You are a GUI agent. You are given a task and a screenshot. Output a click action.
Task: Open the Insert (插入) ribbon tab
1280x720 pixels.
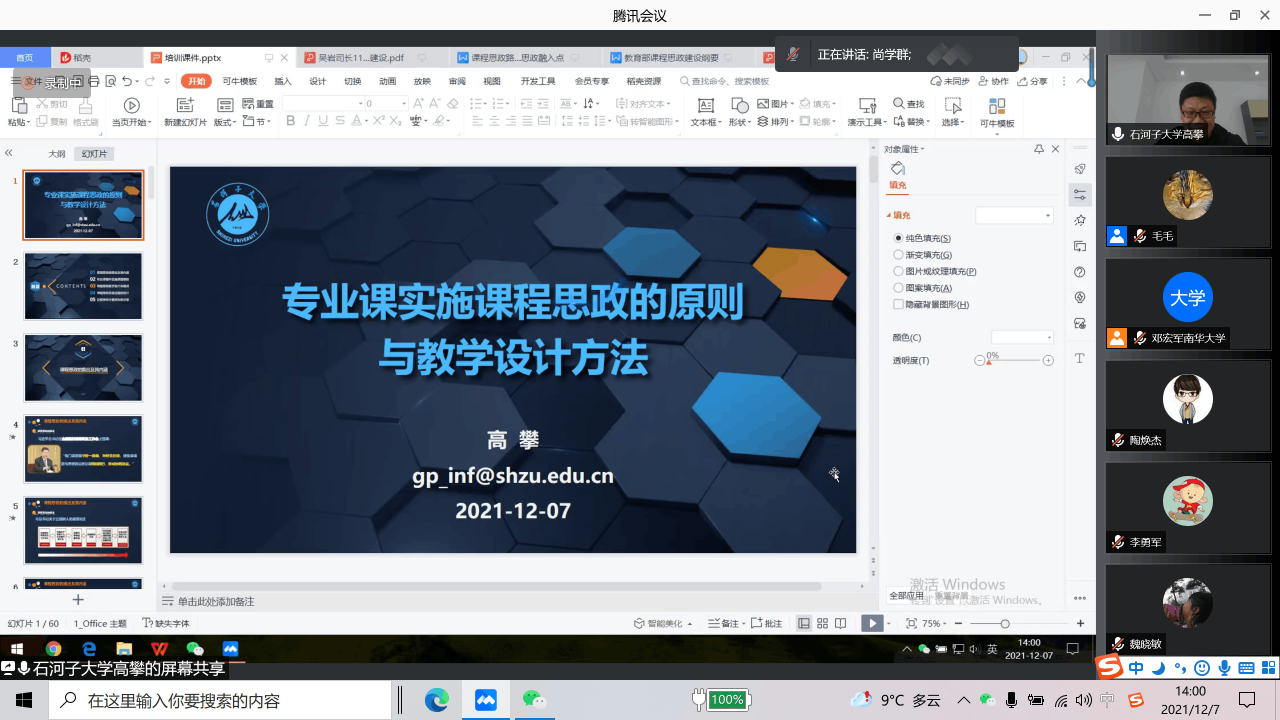pos(283,81)
